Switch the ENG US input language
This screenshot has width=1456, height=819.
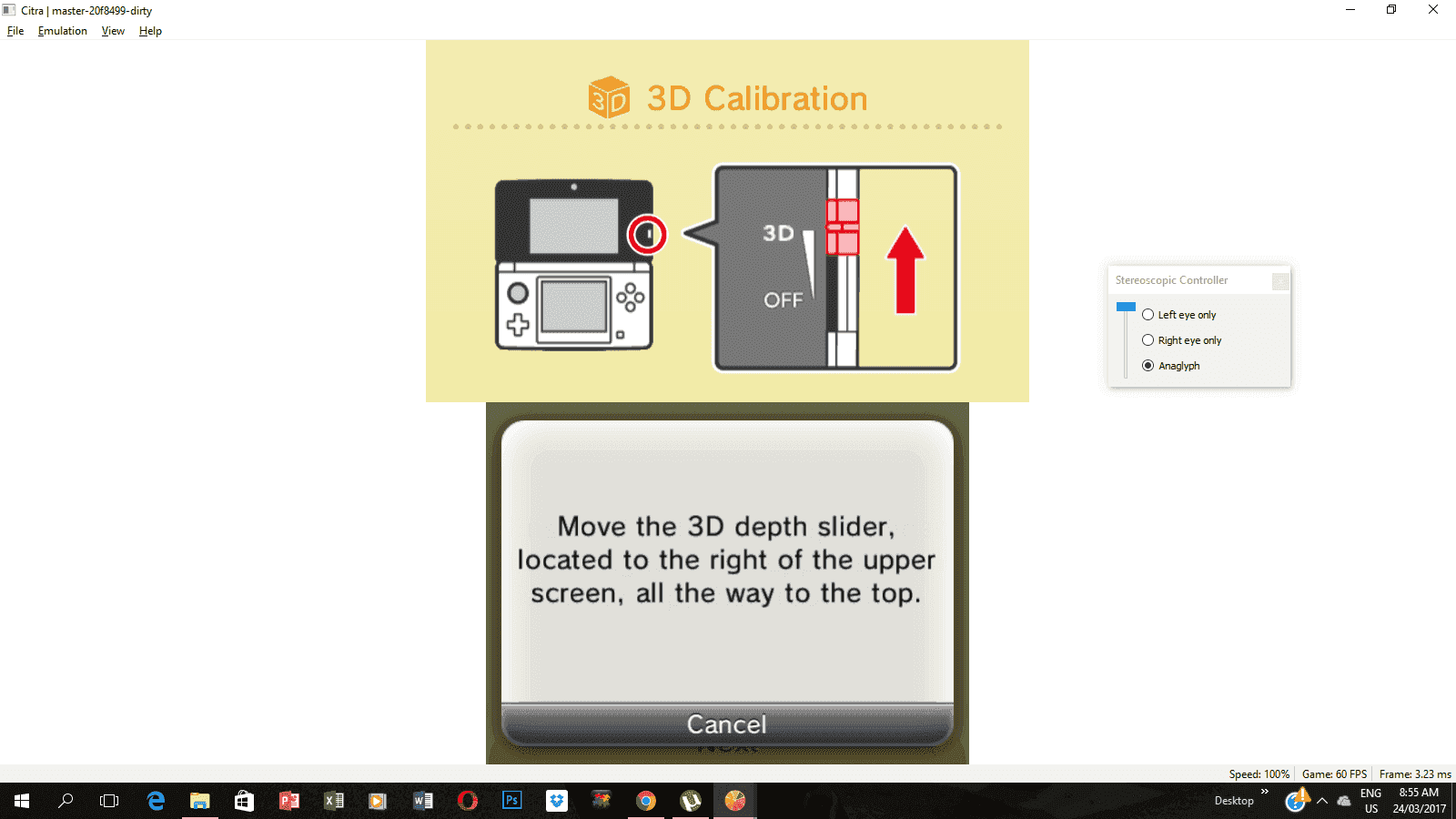1371,801
